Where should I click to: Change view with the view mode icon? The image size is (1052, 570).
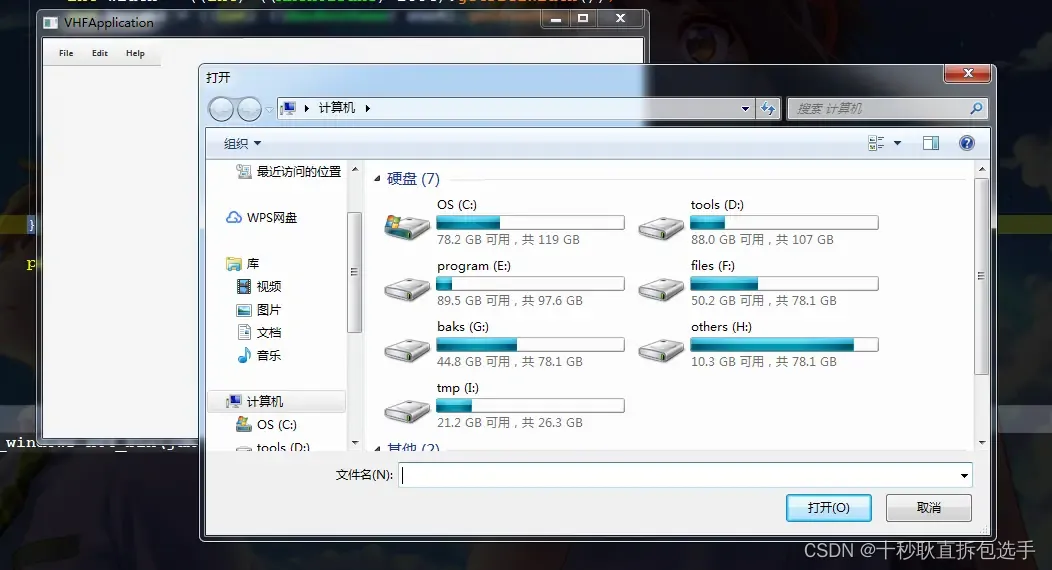876,143
